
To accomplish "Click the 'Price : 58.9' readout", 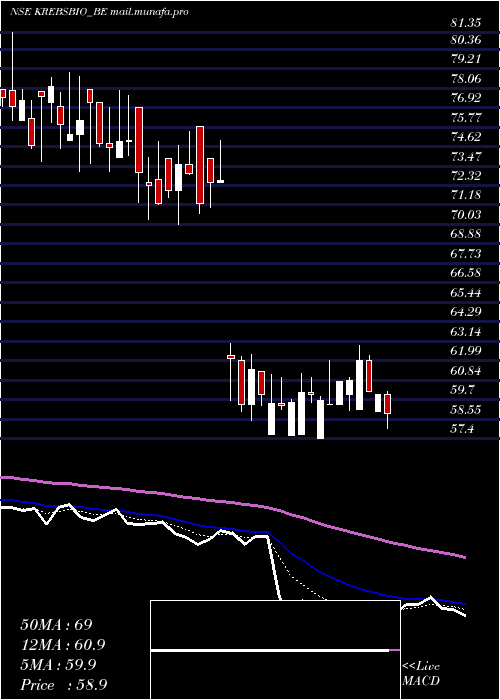I will tap(63, 685).
